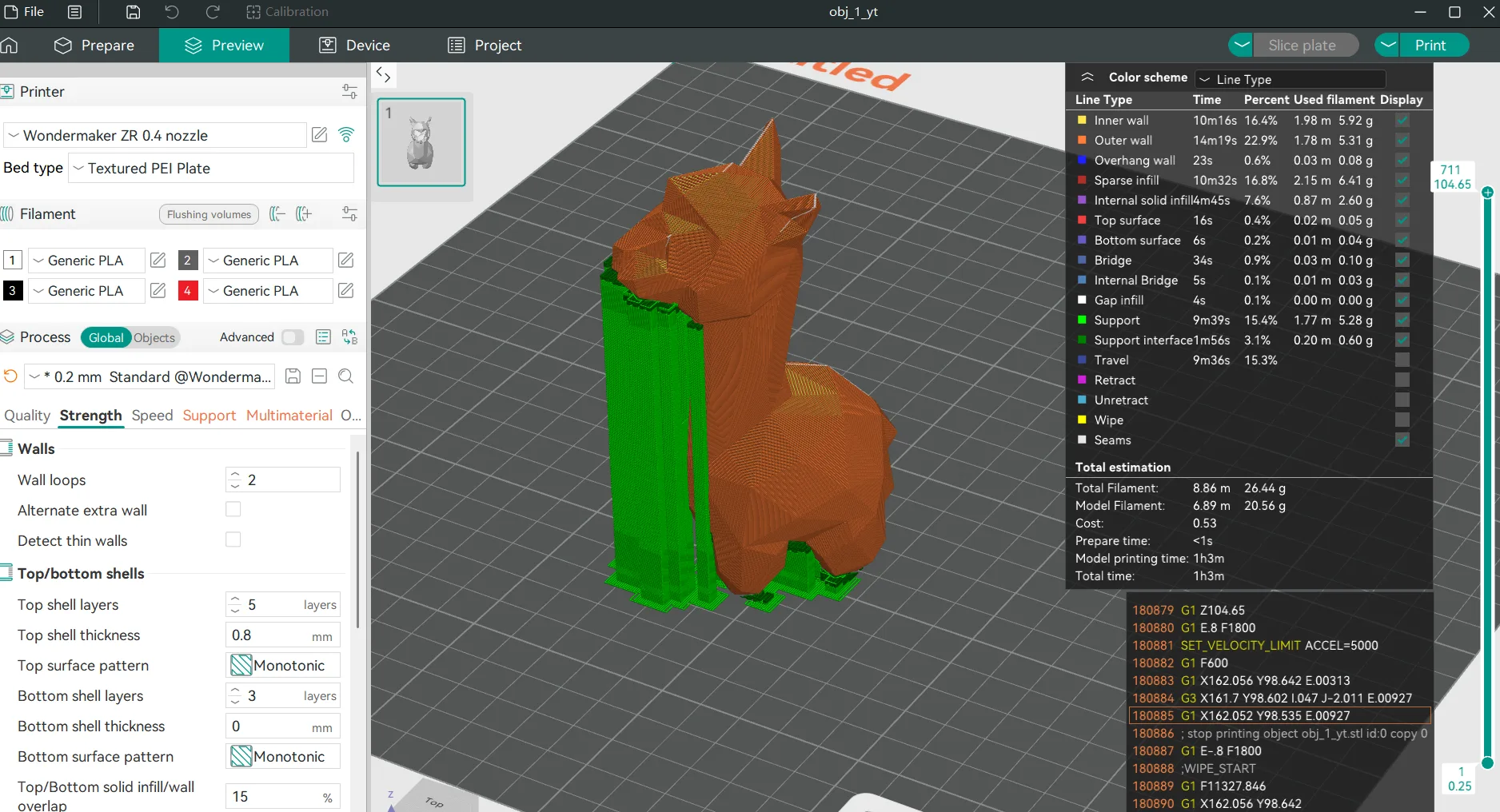Open the Bottom surface pattern dropdown

(283, 757)
